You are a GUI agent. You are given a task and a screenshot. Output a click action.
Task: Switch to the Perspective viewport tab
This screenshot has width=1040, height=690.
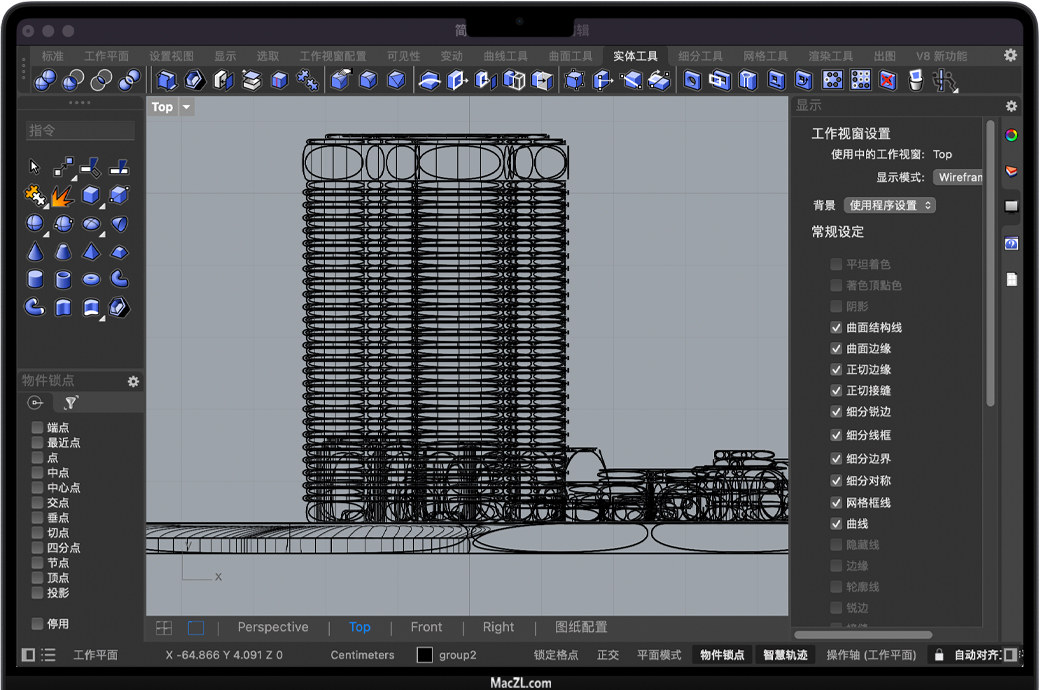coord(273,627)
